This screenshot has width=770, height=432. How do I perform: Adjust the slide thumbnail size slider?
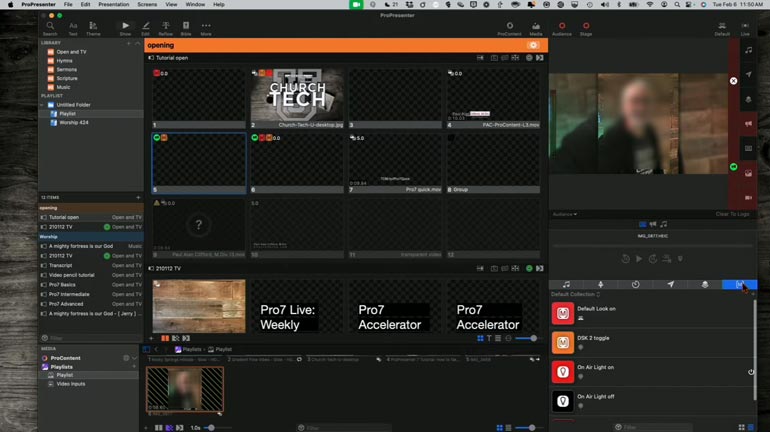pos(532,339)
